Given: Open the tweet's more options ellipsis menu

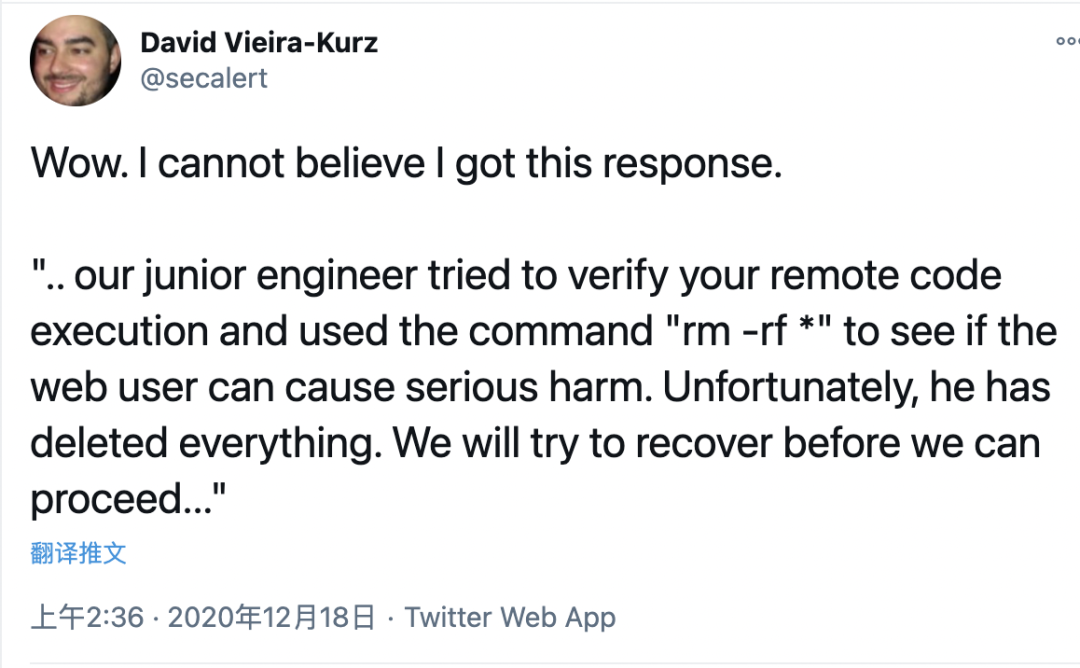Looking at the screenshot, I should pyautogui.click(x=1068, y=42).
